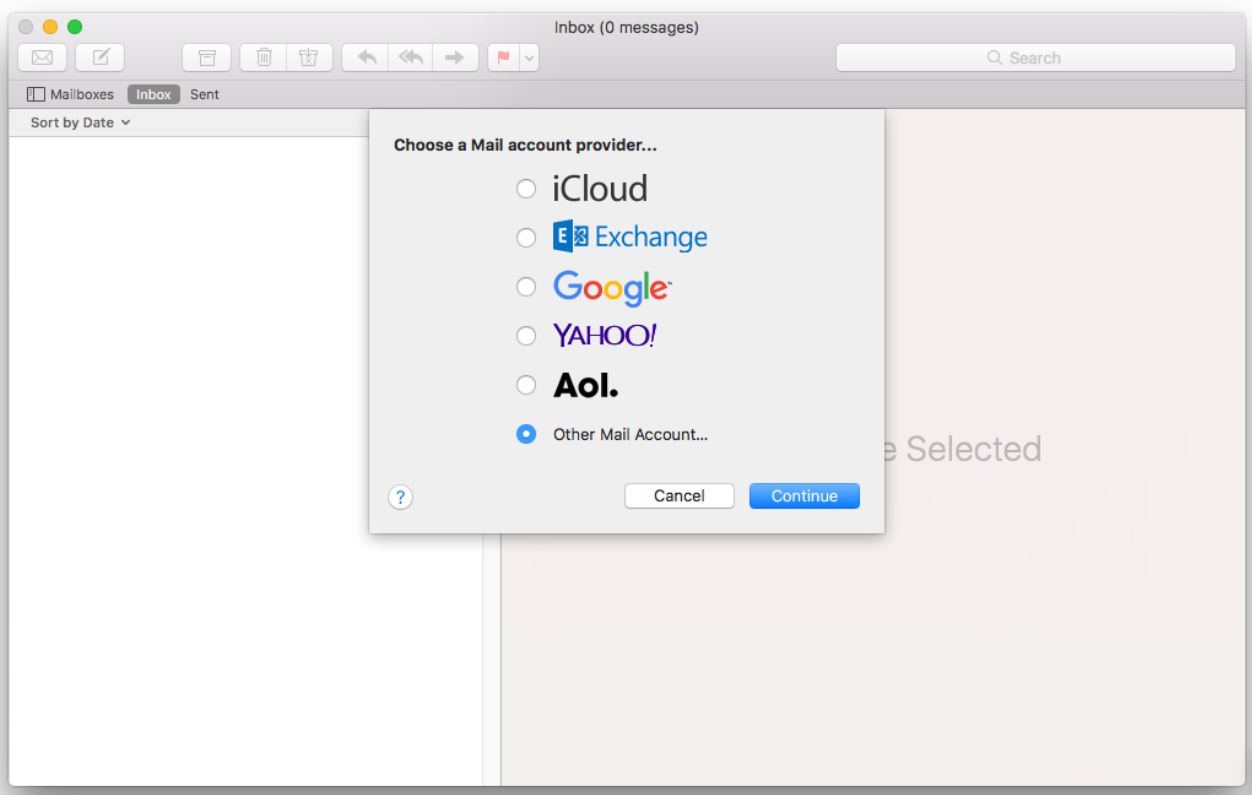The height and width of the screenshot is (795, 1252).
Task: Open the Sort by Date dropdown
Action: click(x=81, y=123)
